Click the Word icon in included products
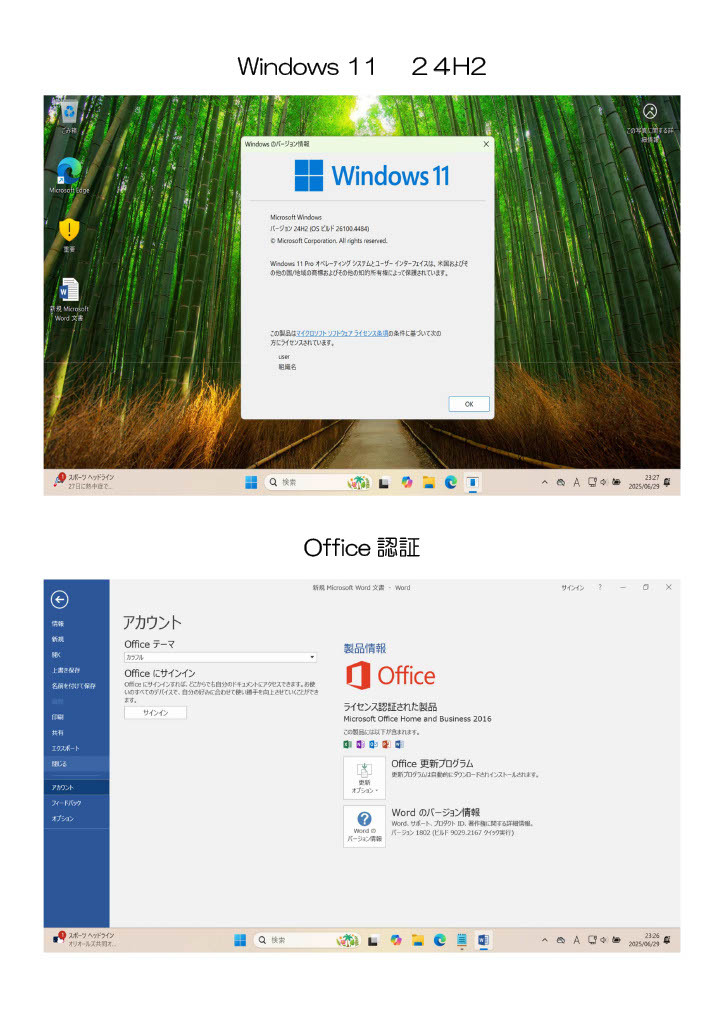The width and height of the screenshot is (724, 1024). click(399, 744)
